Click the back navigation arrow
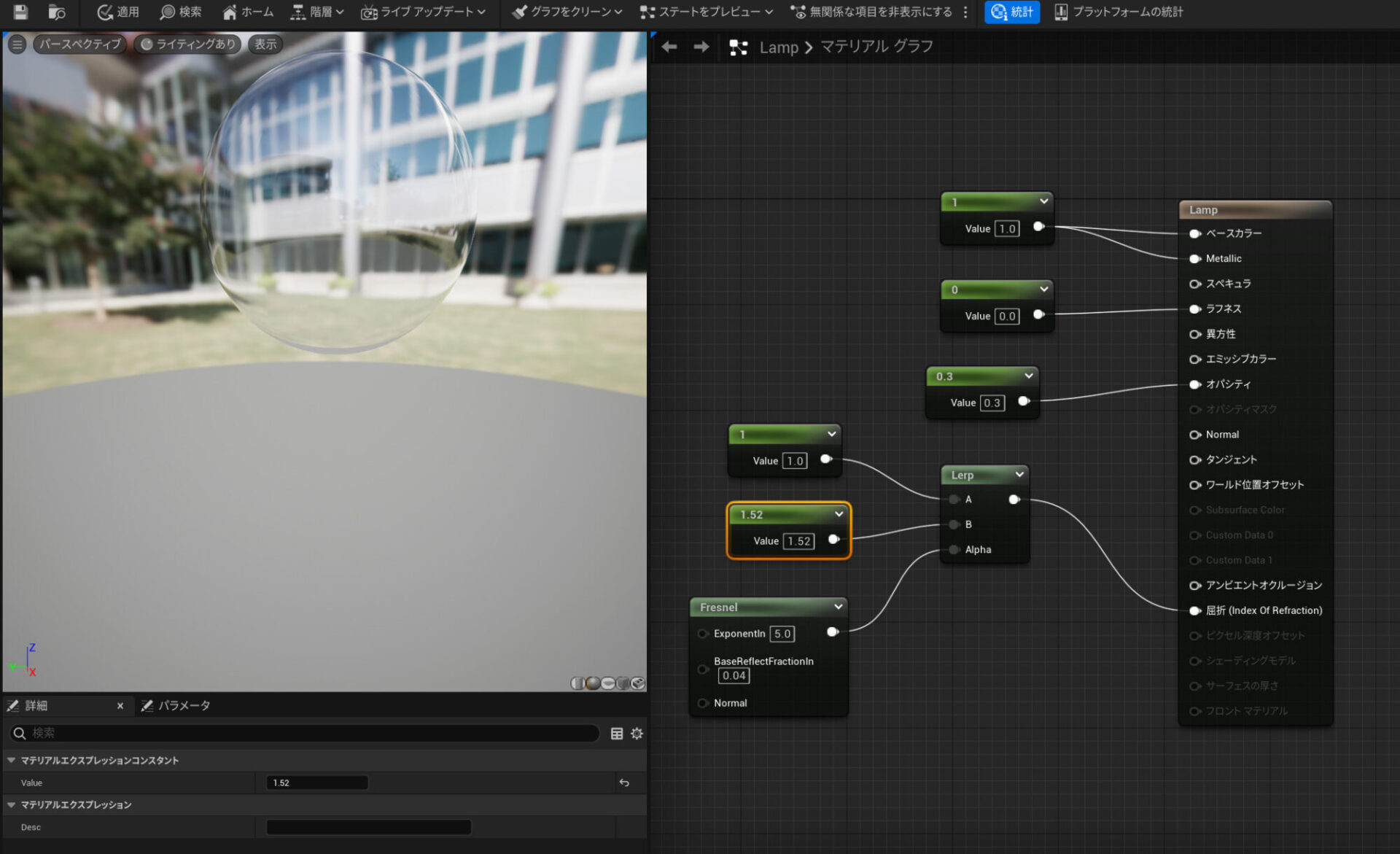The image size is (1400, 854). click(669, 46)
